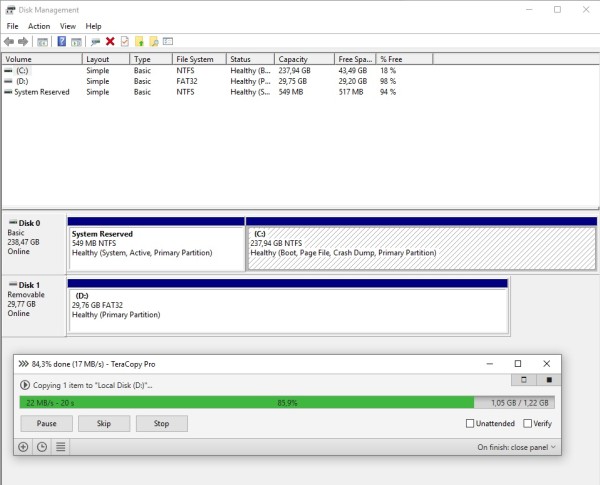Open TeraCopy history clock icon
This screenshot has height=485, width=600.
point(42,447)
